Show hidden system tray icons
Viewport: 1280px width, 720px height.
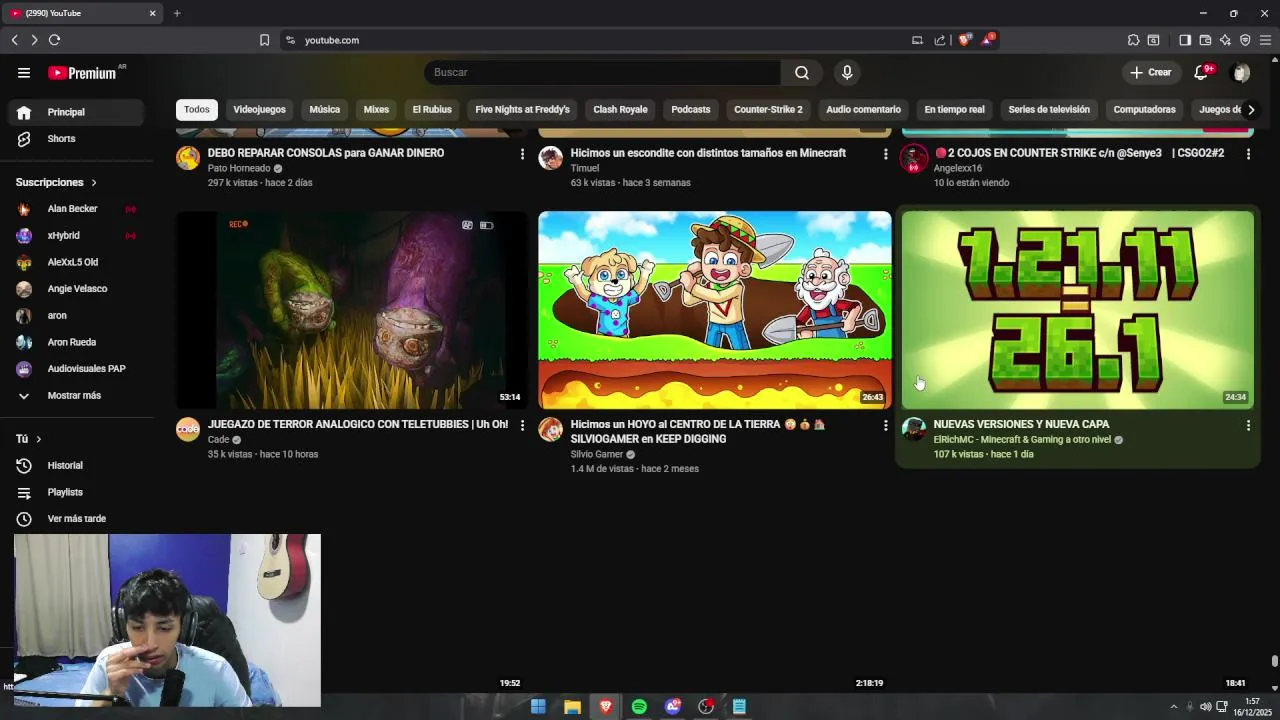1174,707
